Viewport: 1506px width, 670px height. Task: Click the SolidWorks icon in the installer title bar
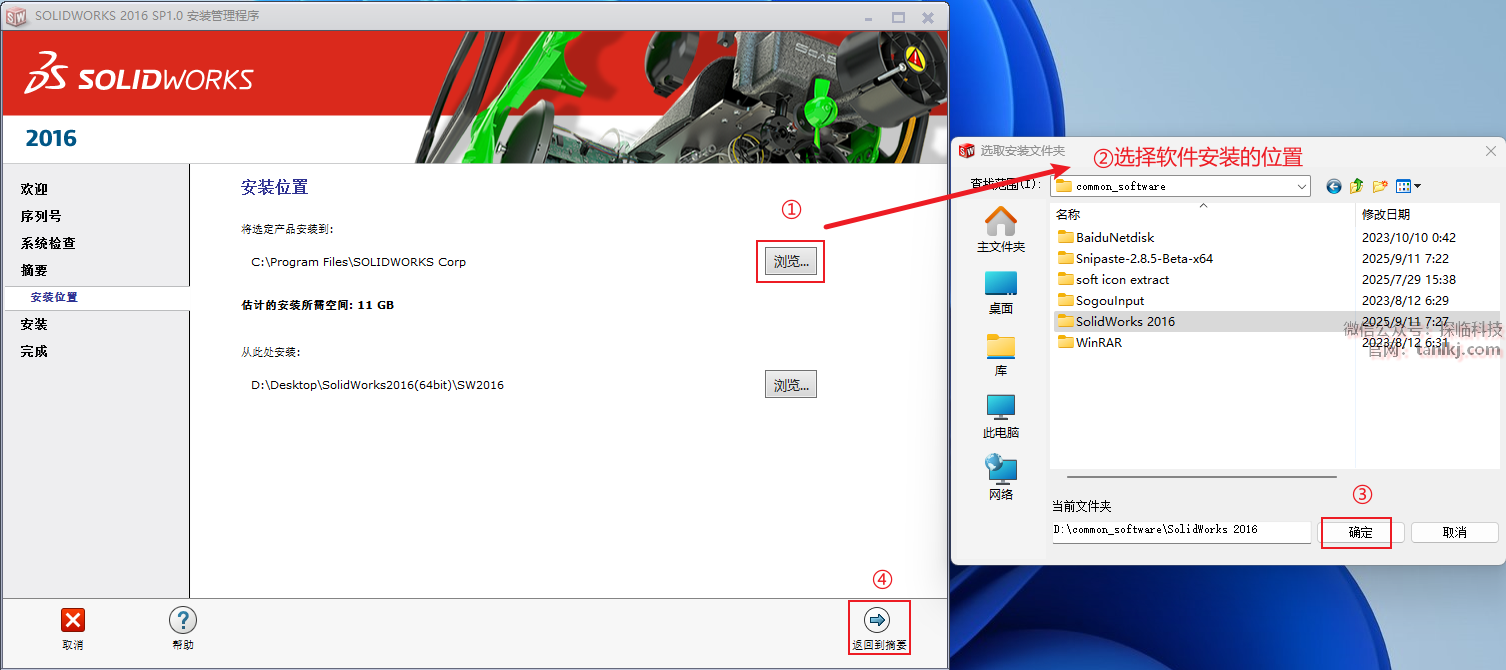click(x=16, y=16)
